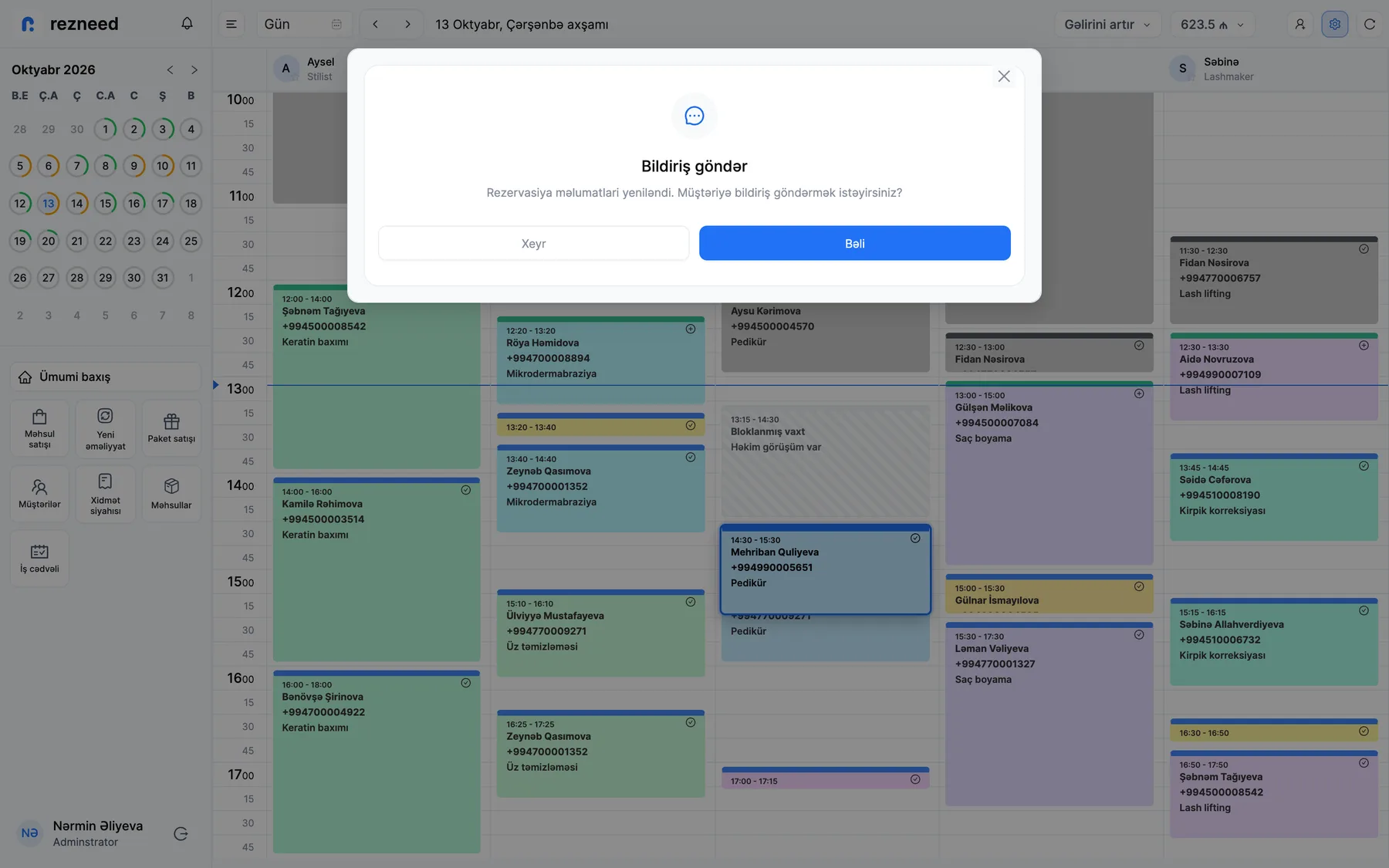The width and height of the screenshot is (1389, 868).
Task: Open the calendar date picker icon
Action: (336, 25)
